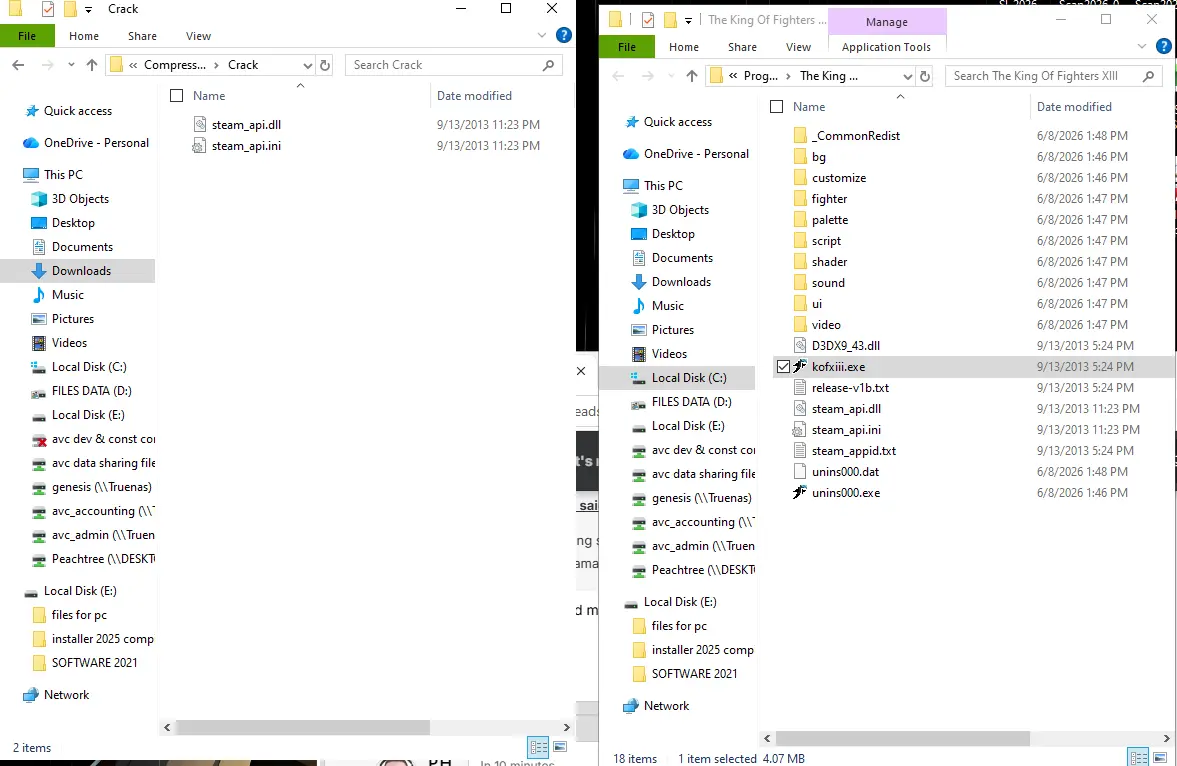
Task: Select the steam_appid.txt file
Action: 853,451
